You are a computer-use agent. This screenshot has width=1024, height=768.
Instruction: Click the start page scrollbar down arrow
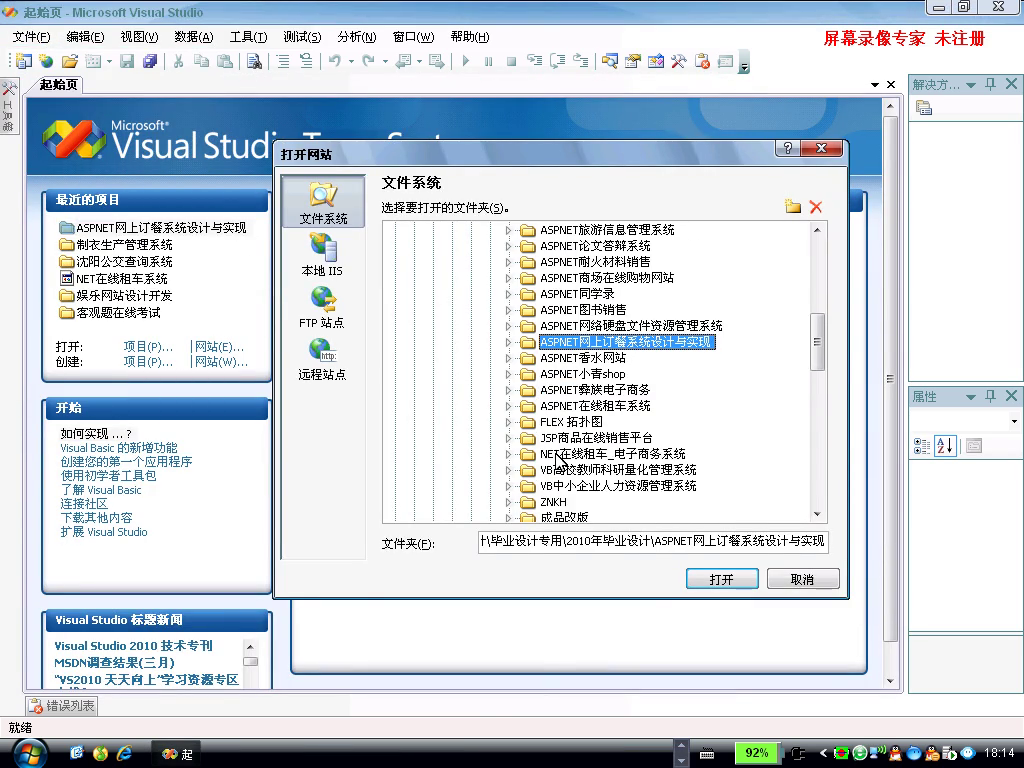(x=890, y=681)
